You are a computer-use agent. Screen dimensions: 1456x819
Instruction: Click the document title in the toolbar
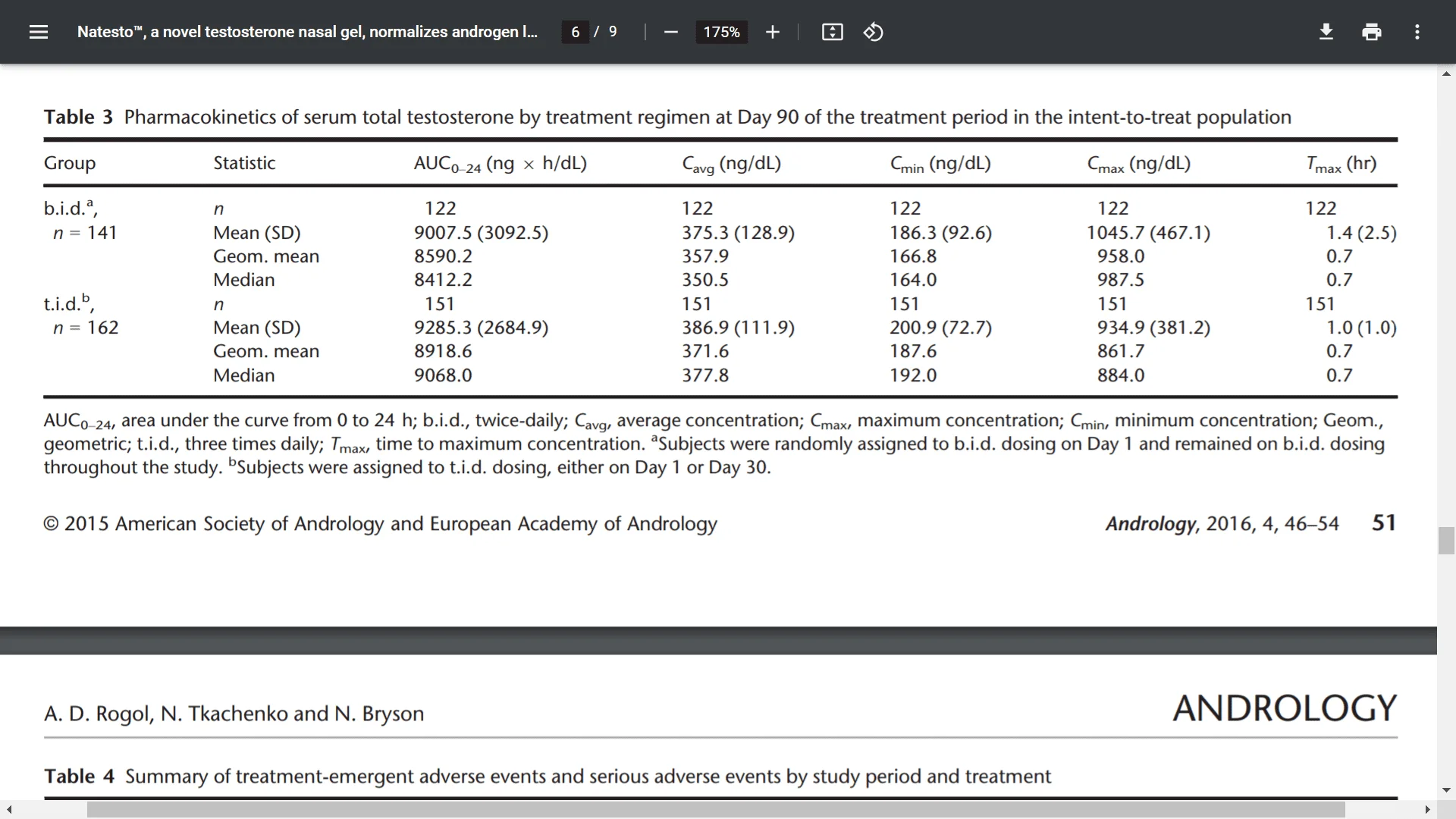coord(307,32)
